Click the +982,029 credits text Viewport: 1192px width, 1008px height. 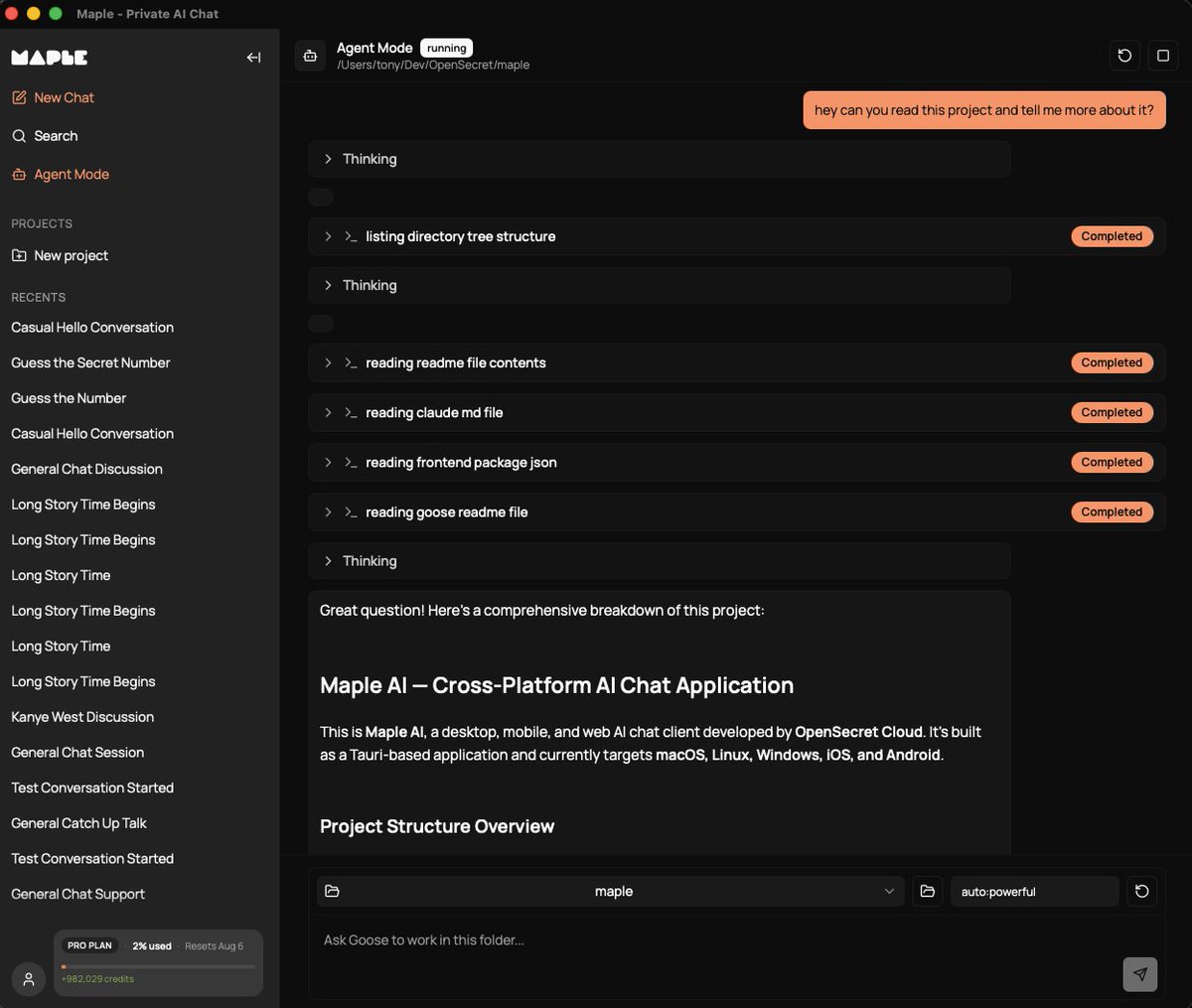[x=97, y=979]
